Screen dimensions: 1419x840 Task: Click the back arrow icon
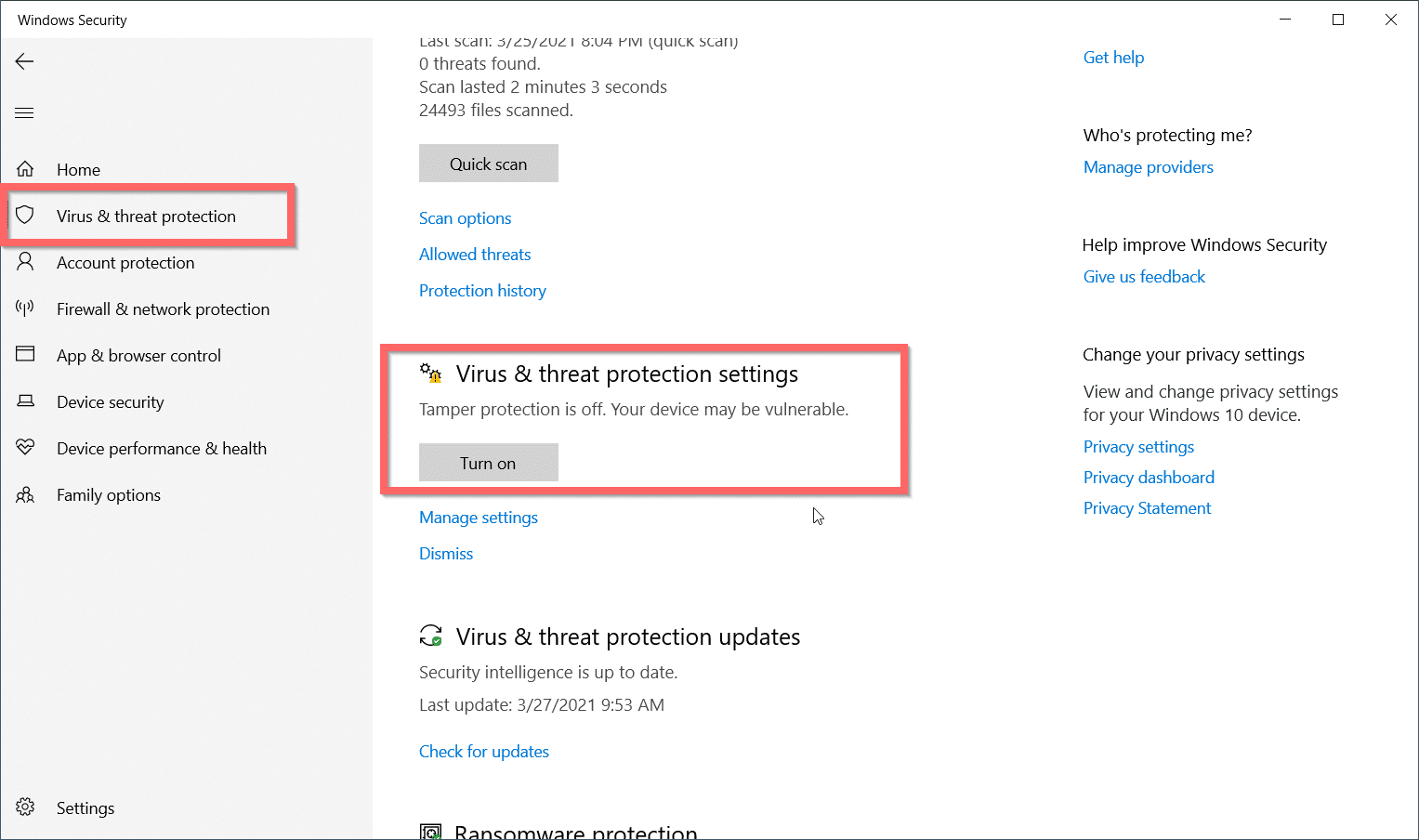coord(25,61)
